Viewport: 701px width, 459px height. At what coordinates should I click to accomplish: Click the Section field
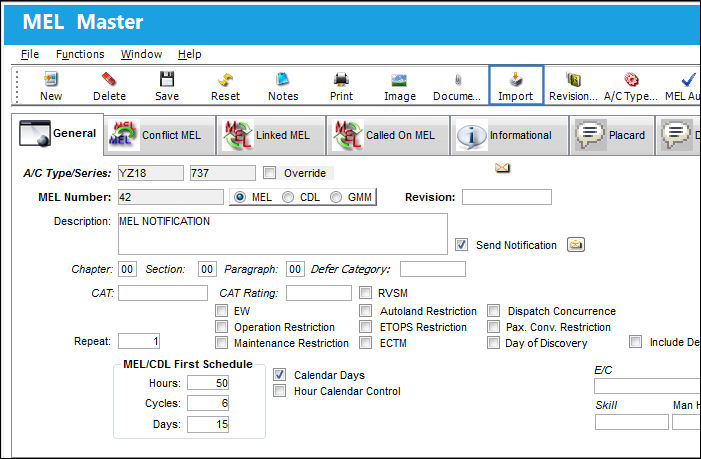coord(207,269)
